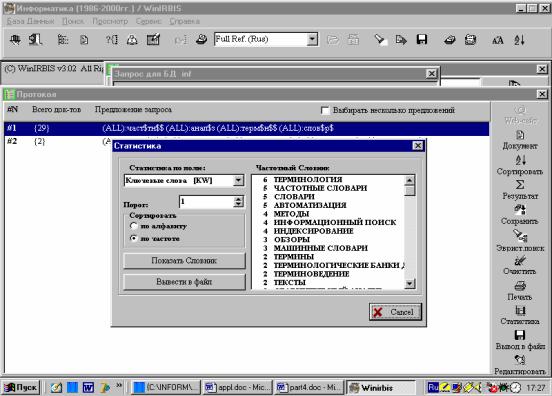The height and width of the screenshot is (396, 552).
Task: Click the Показать Словник button
Action: (184, 261)
